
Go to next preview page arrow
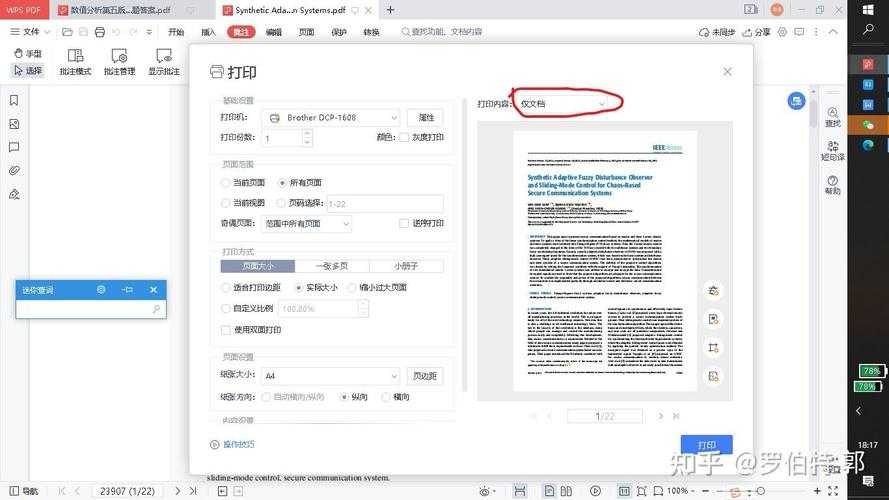coord(661,416)
